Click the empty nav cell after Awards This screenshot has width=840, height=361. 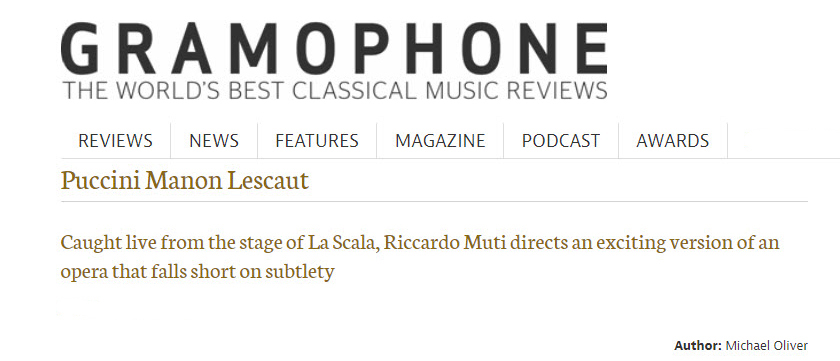pyautogui.click(x=783, y=141)
